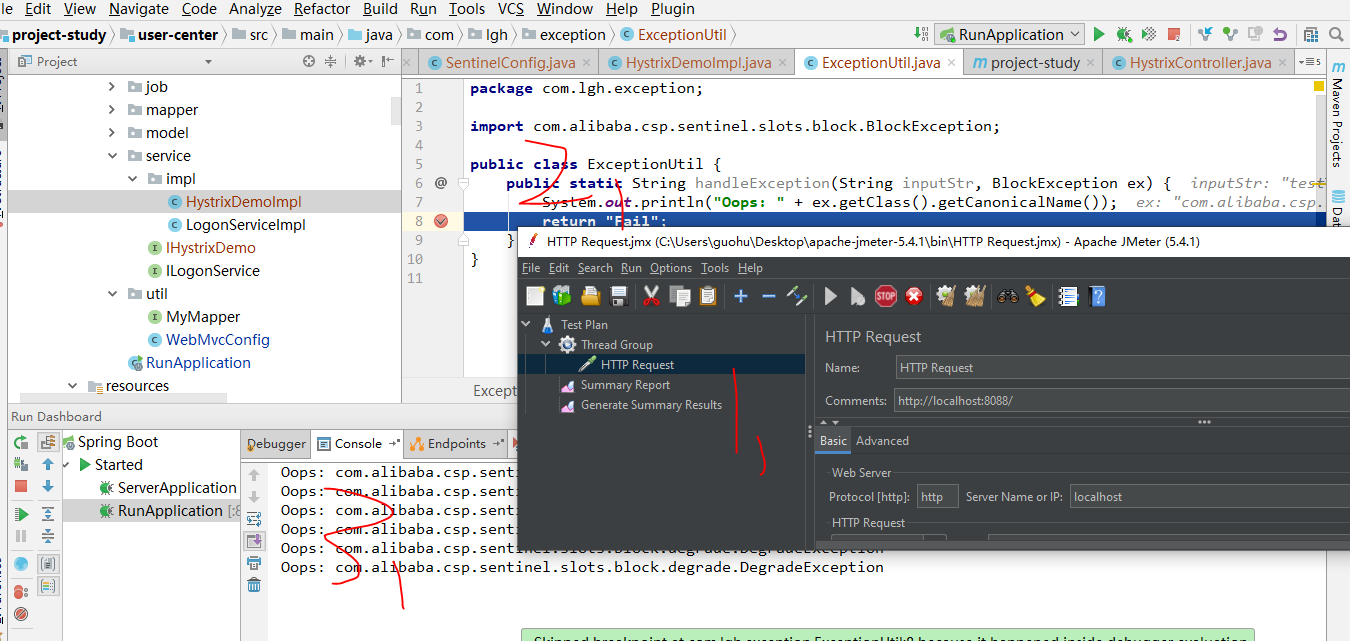This screenshot has width=1350, height=641.
Task: Toggle the breakpoint on editor line 8
Action: [441, 221]
